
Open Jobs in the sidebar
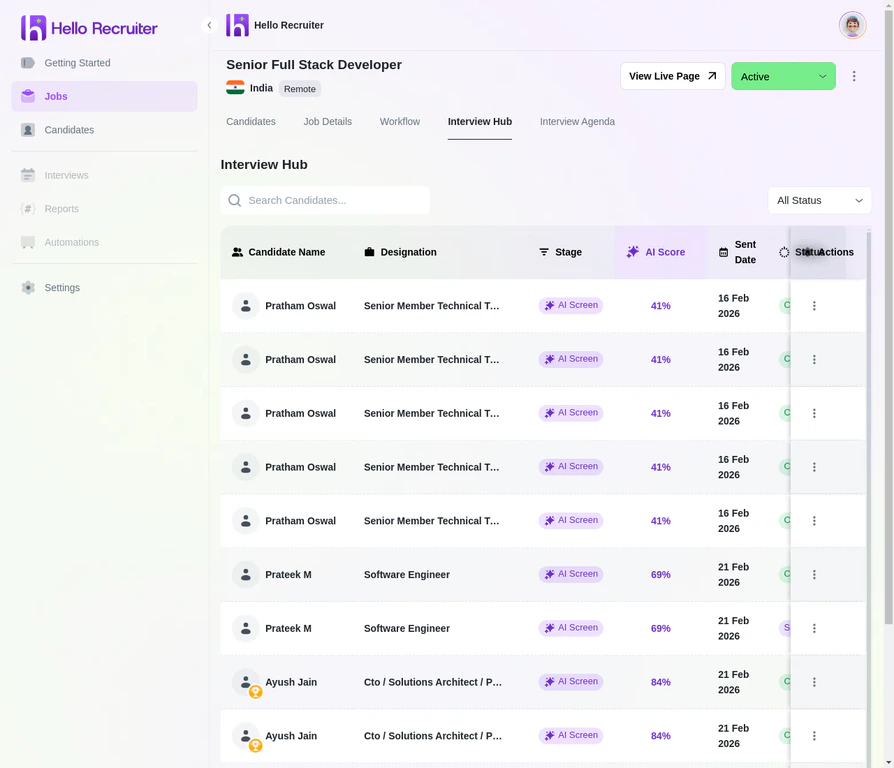click(104, 96)
